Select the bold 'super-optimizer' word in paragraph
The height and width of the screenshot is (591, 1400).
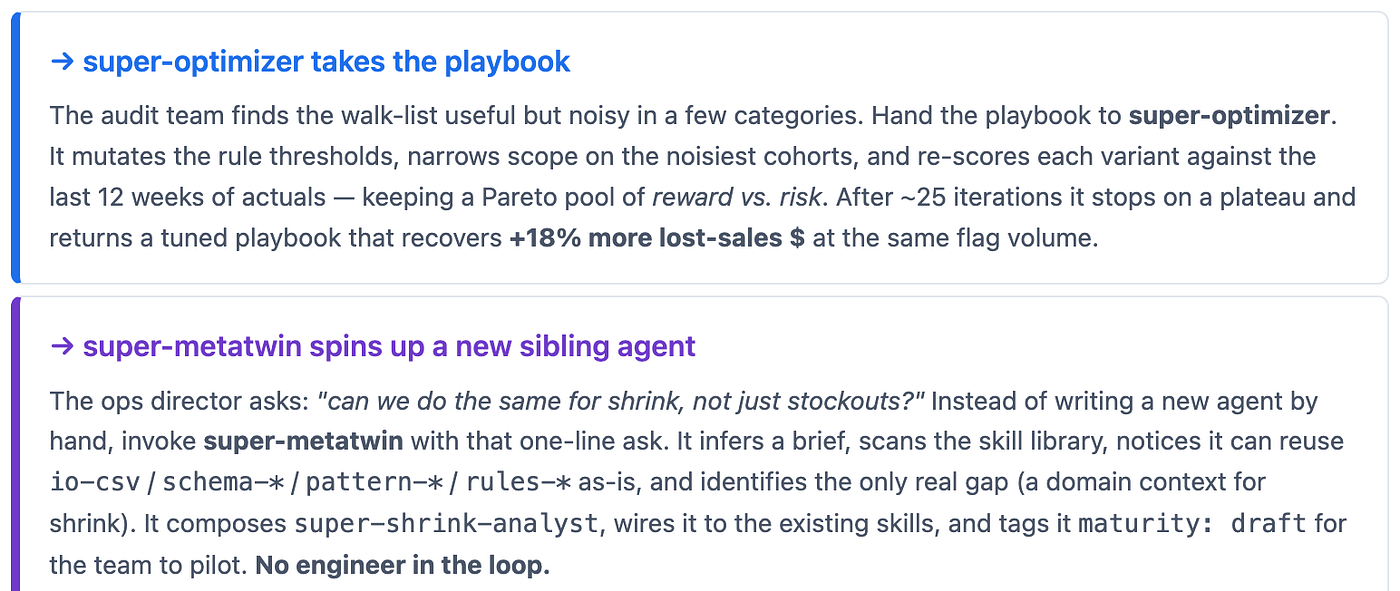click(1230, 115)
